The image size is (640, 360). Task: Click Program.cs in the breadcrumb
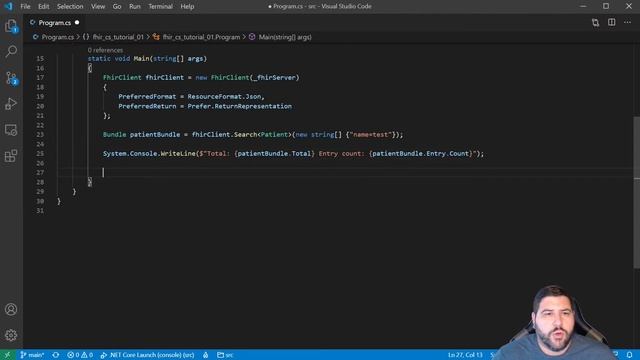(58, 37)
